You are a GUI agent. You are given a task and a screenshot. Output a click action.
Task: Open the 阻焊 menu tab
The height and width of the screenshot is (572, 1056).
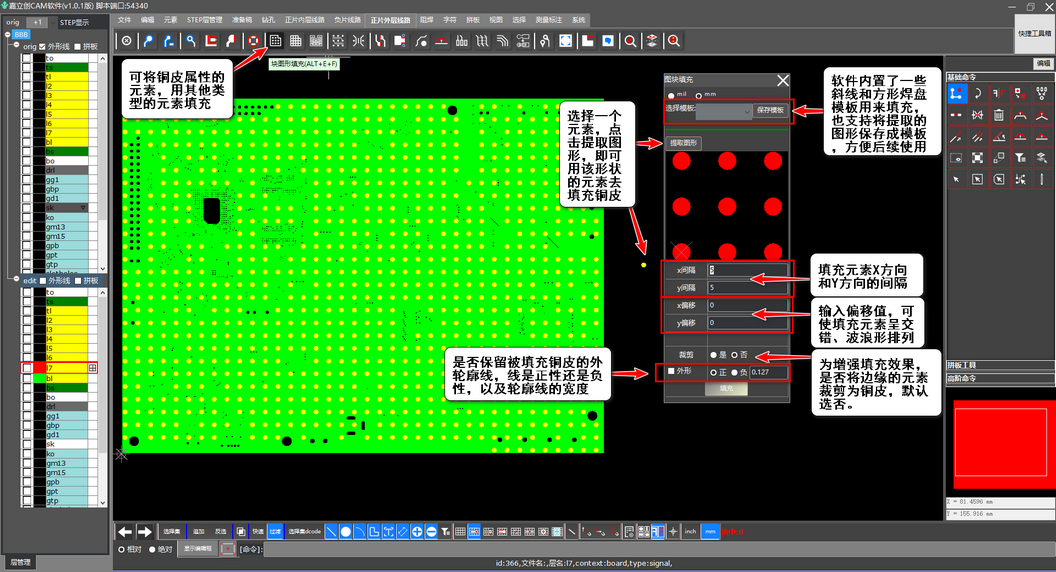(427, 20)
